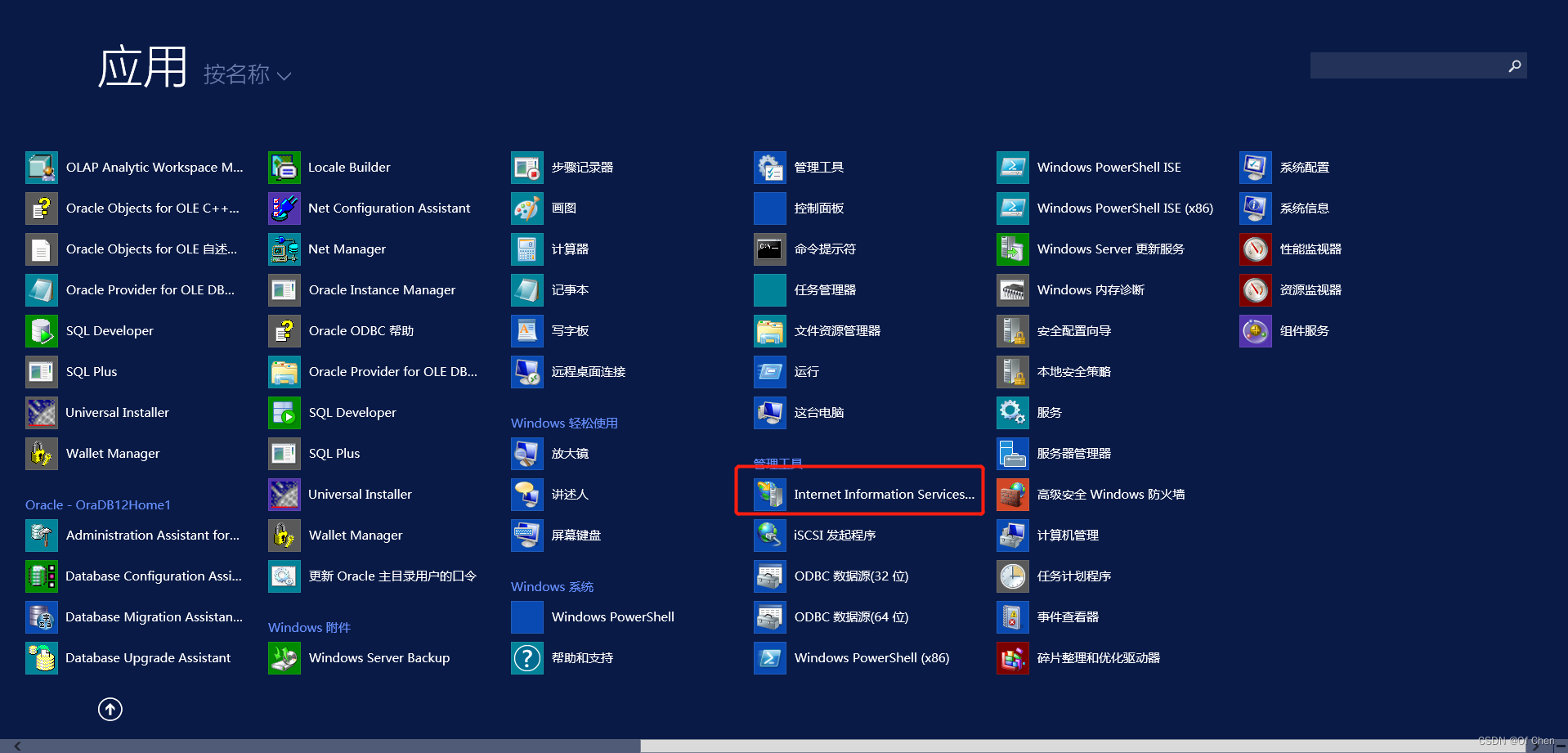Launch 放大镜 magnifier
Screen dimensions: 1568x753
[550, 454]
